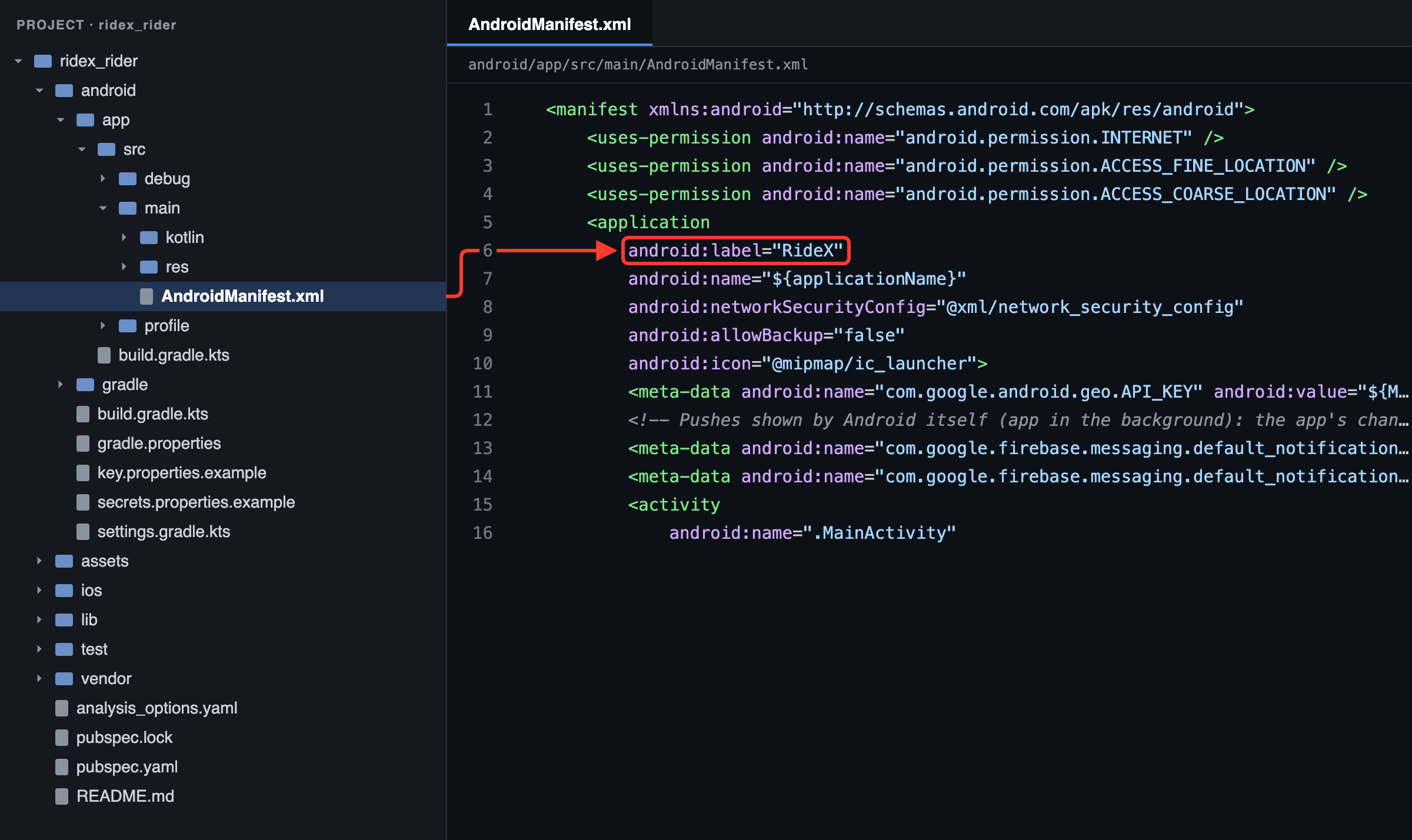
Task: Click the android:name=".MainActivity" line
Action: 812,533
